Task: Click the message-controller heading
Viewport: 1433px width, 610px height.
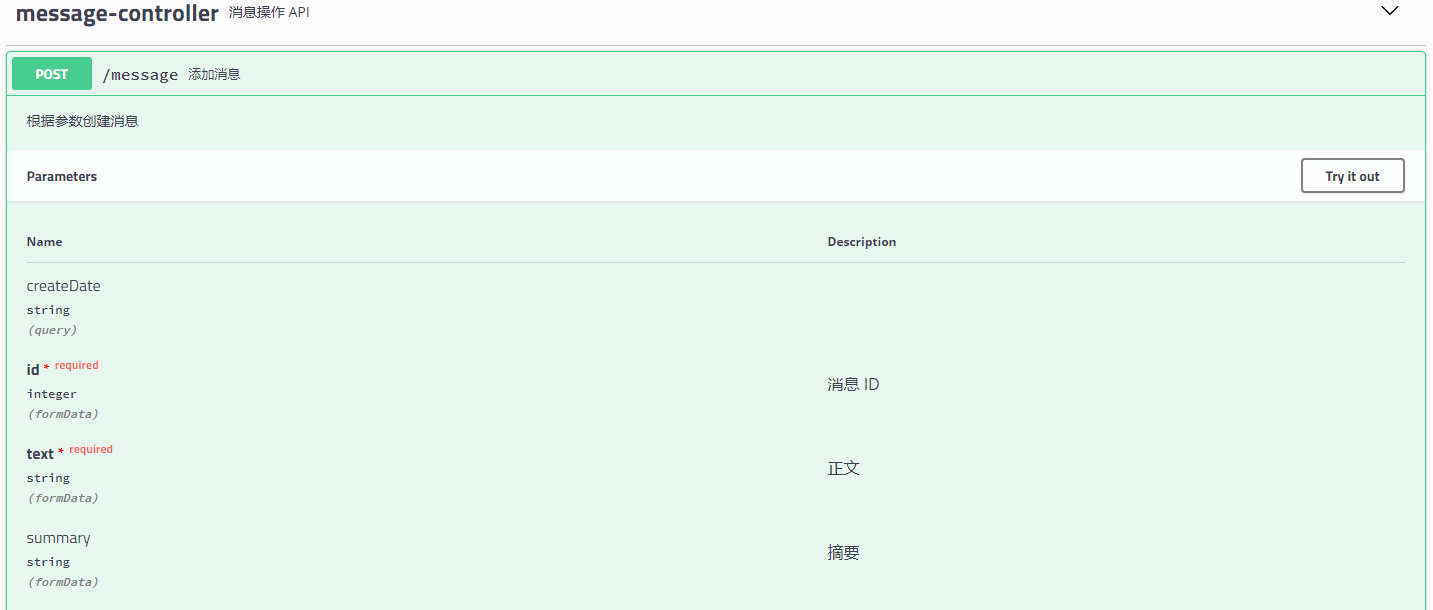Action: 117,14
